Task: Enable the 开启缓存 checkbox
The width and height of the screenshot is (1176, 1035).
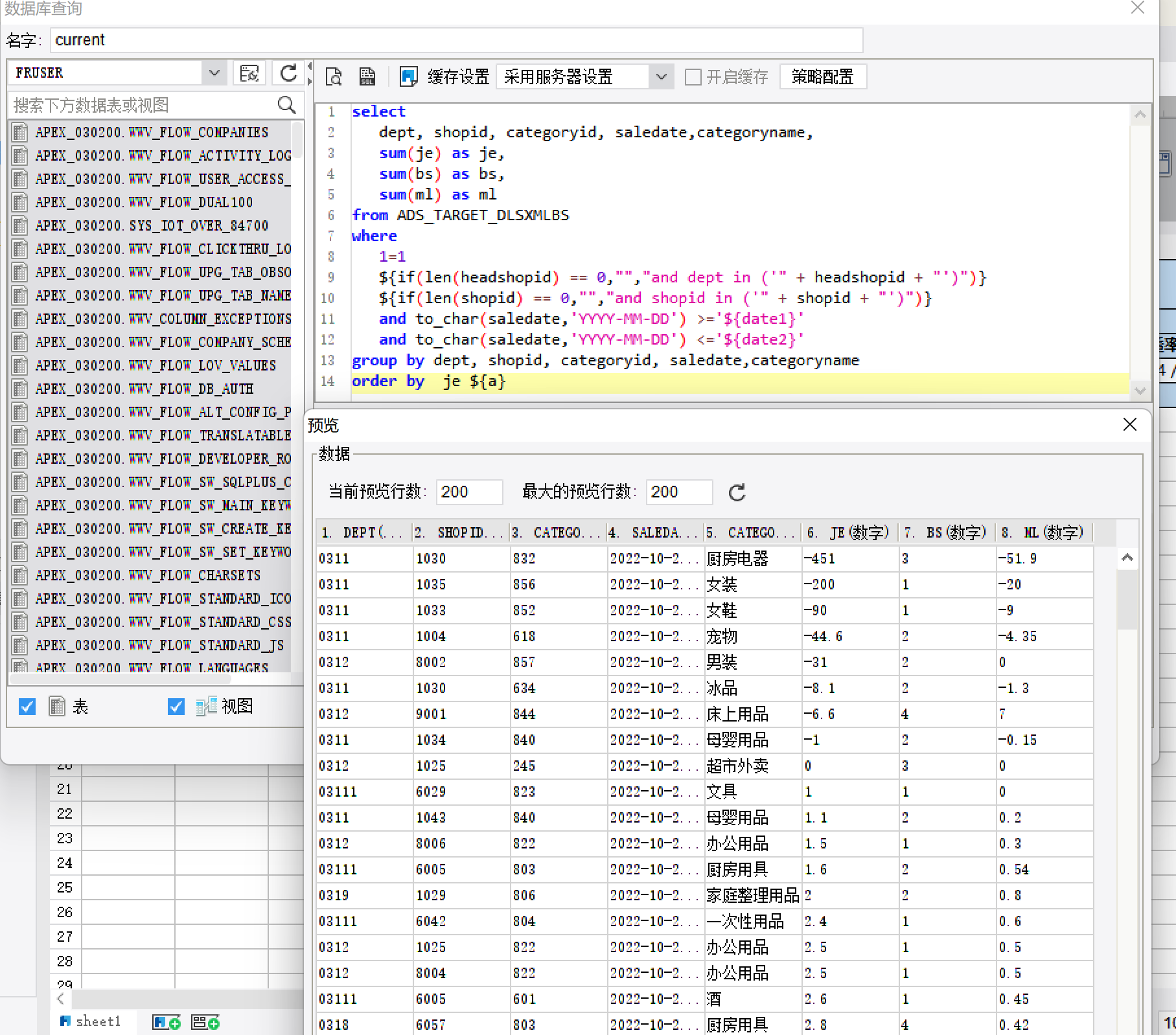Action: pos(693,77)
